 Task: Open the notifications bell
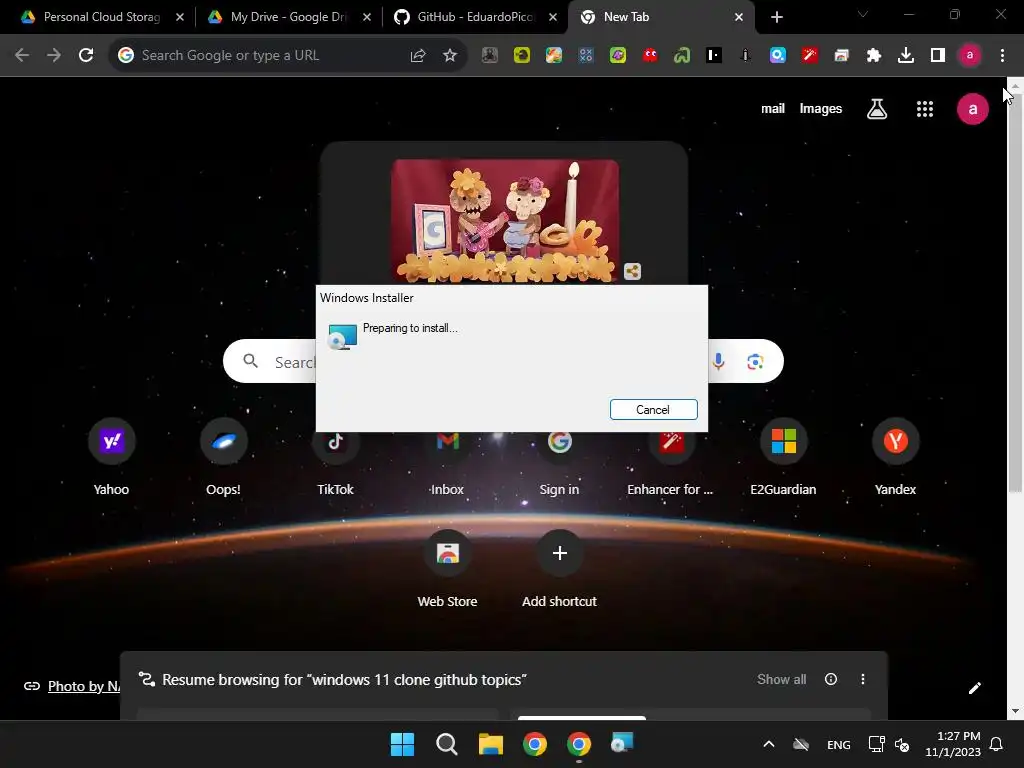coord(997,744)
